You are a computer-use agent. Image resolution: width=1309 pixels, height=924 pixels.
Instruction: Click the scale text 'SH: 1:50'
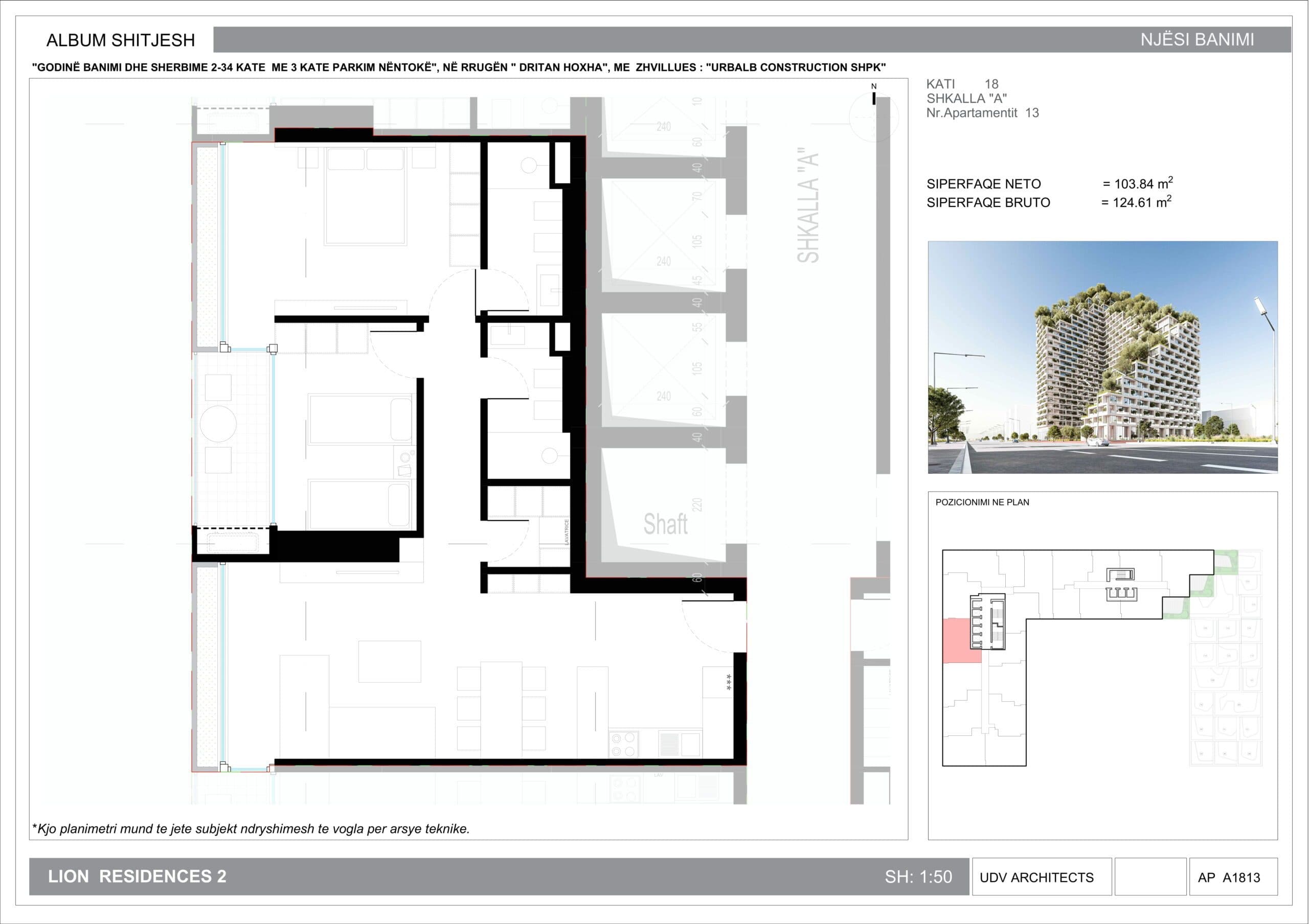tap(918, 876)
